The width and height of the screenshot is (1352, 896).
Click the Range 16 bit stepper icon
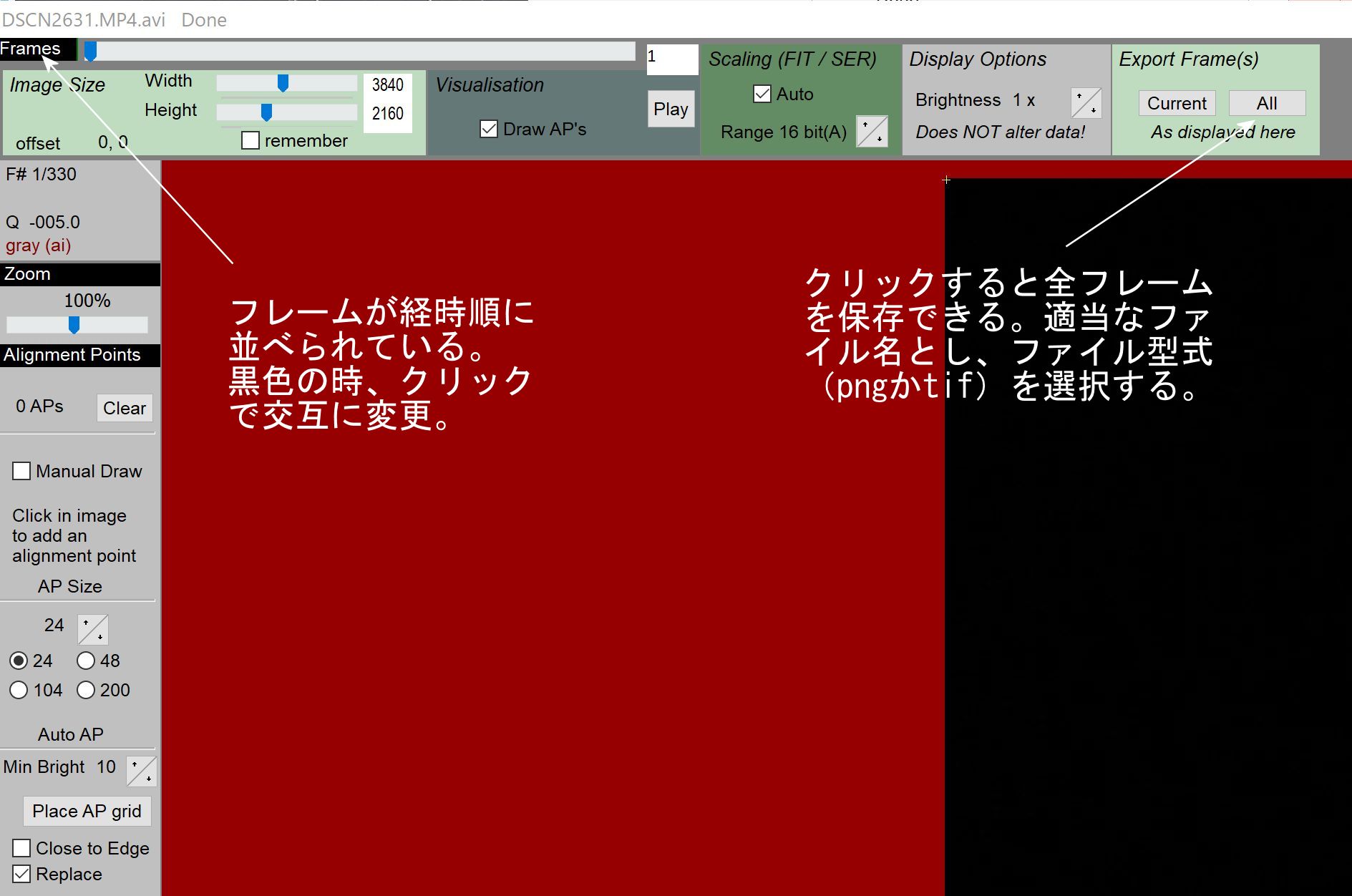click(872, 132)
